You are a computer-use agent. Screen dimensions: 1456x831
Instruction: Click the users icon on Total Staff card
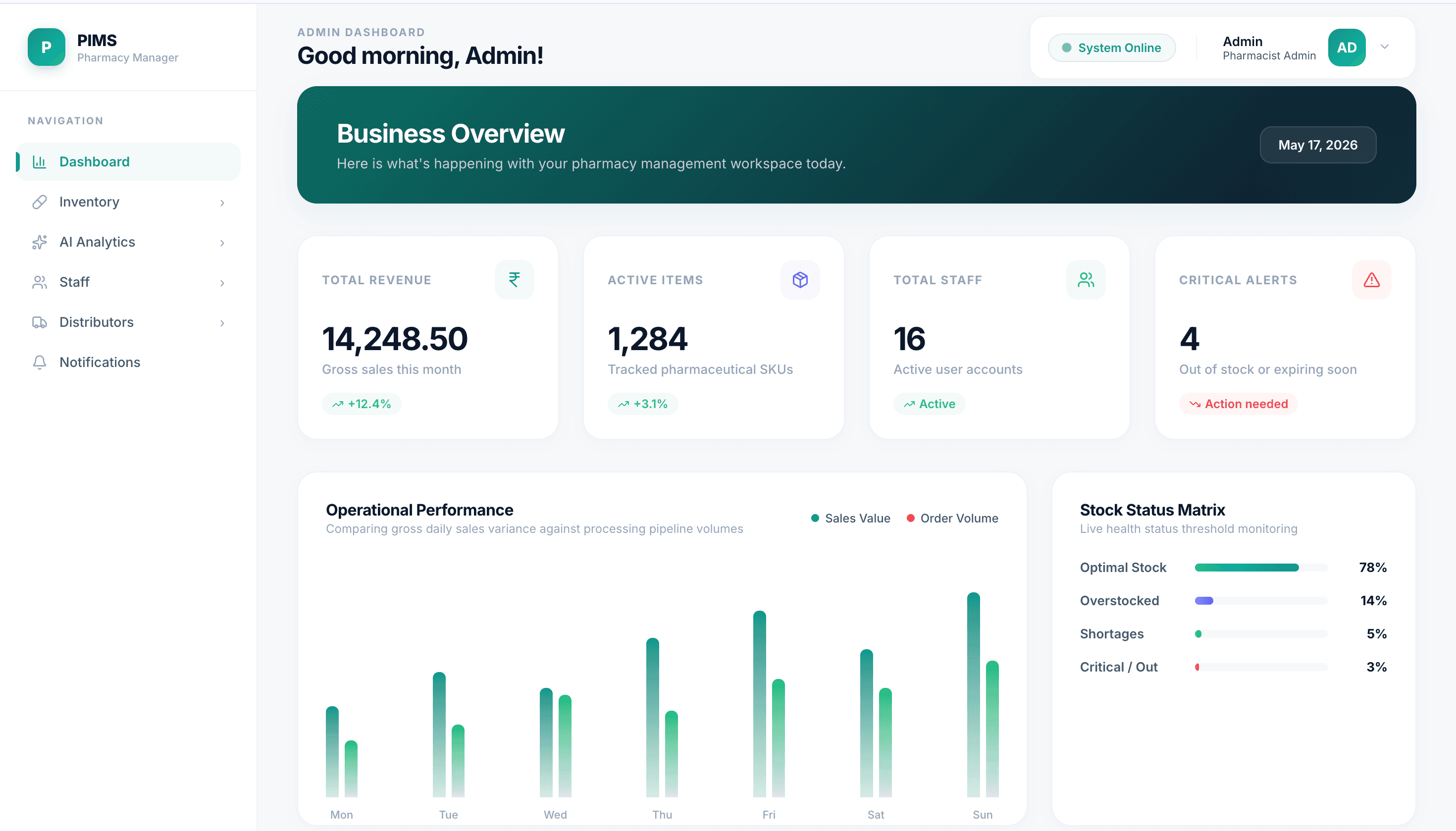pos(1086,280)
